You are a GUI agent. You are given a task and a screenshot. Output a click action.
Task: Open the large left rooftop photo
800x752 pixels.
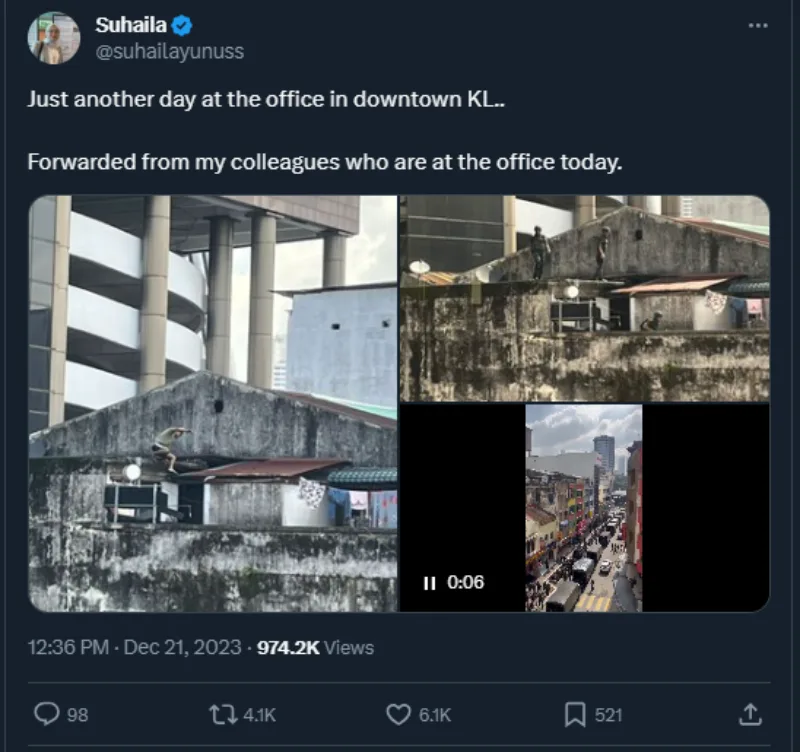213,404
